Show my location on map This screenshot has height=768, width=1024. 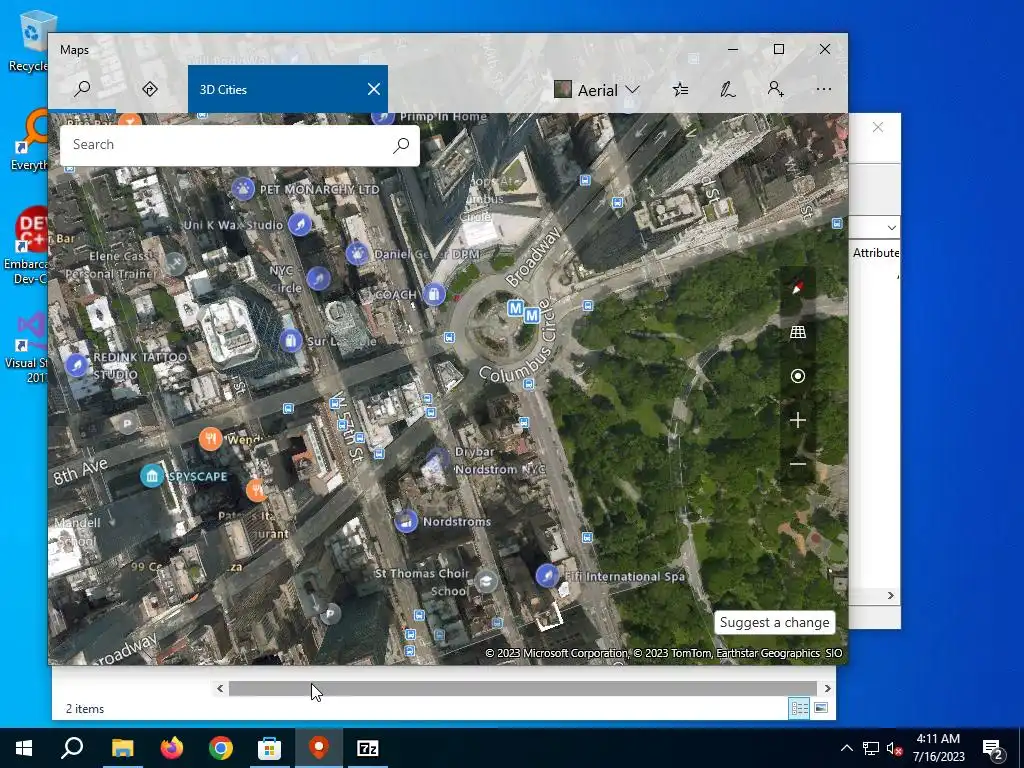click(x=797, y=376)
